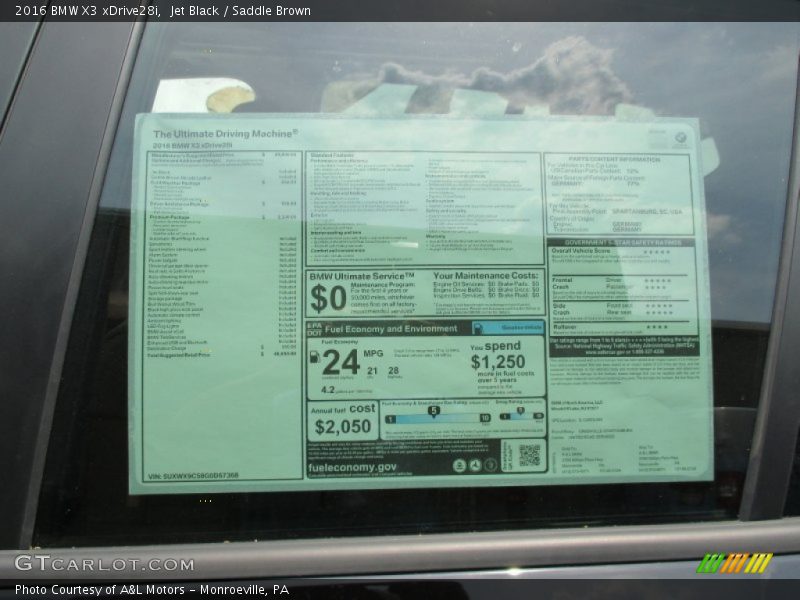Click the BMW roundel logo on sticker
800x600 pixels.
[680, 138]
